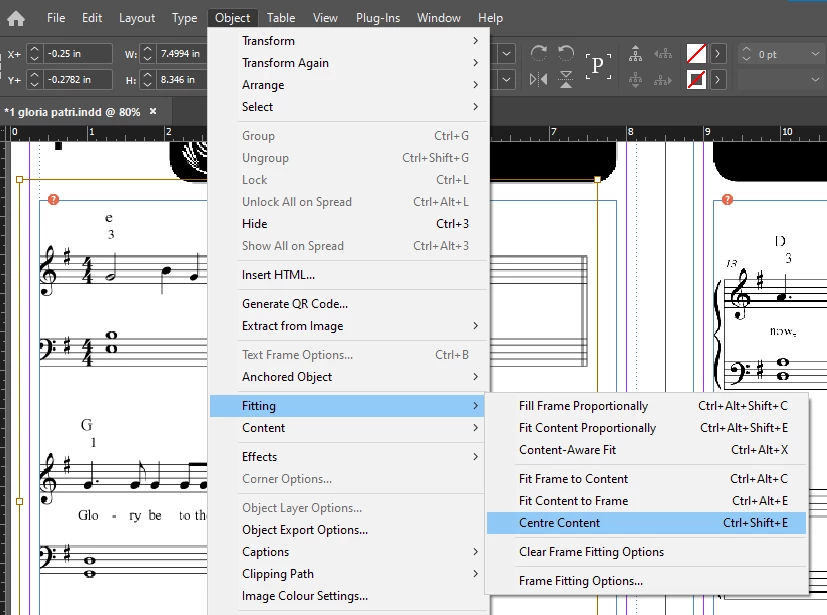827x615 pixels.
Task: Open the Plug-Ins menu
Action: tap(378, 18)
